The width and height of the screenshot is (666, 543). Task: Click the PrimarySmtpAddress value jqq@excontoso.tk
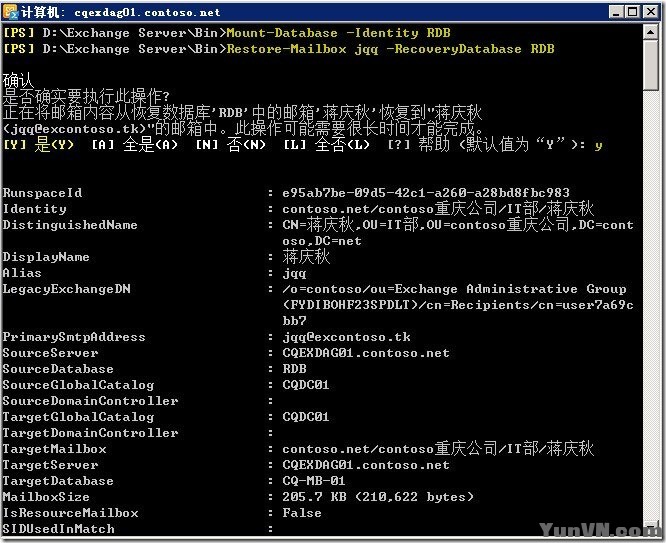tap(347, 337)
